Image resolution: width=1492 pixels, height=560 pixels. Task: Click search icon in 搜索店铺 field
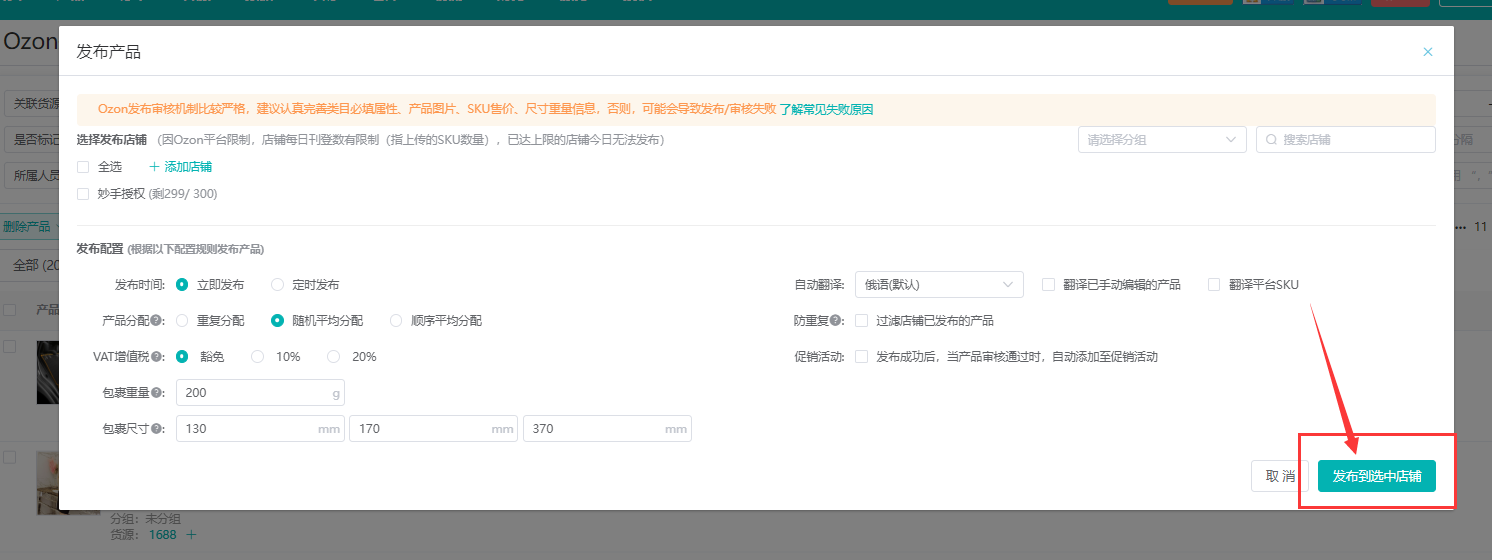point(1271,140)
